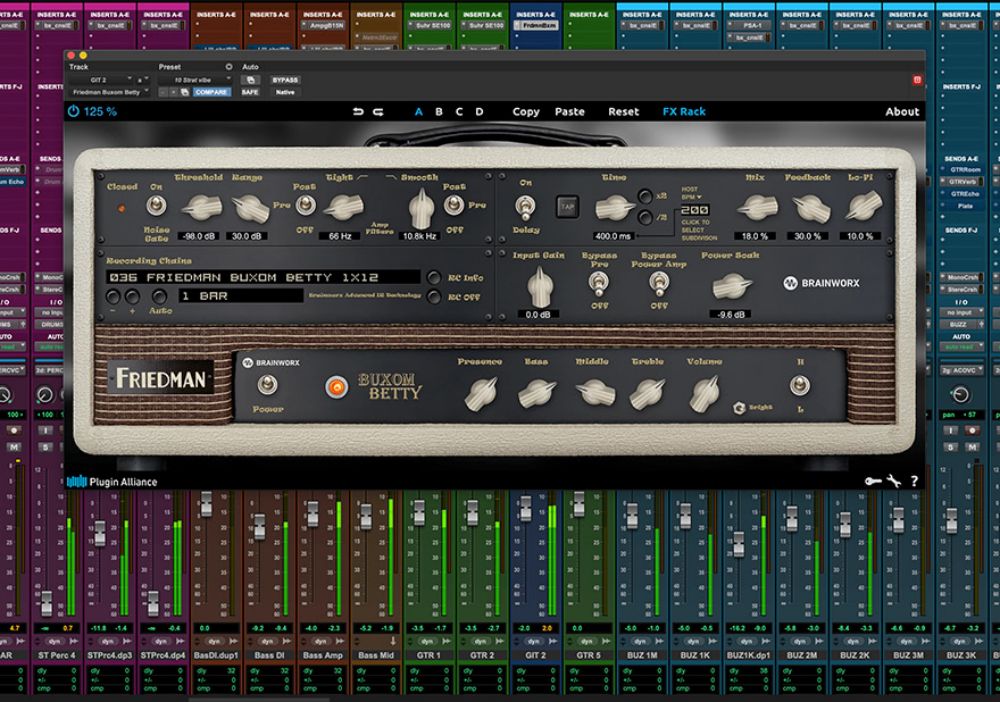Open the Friedman Buxom Betty plugin selector
This screenshot has width=1000, height=702.
(109, 92)
